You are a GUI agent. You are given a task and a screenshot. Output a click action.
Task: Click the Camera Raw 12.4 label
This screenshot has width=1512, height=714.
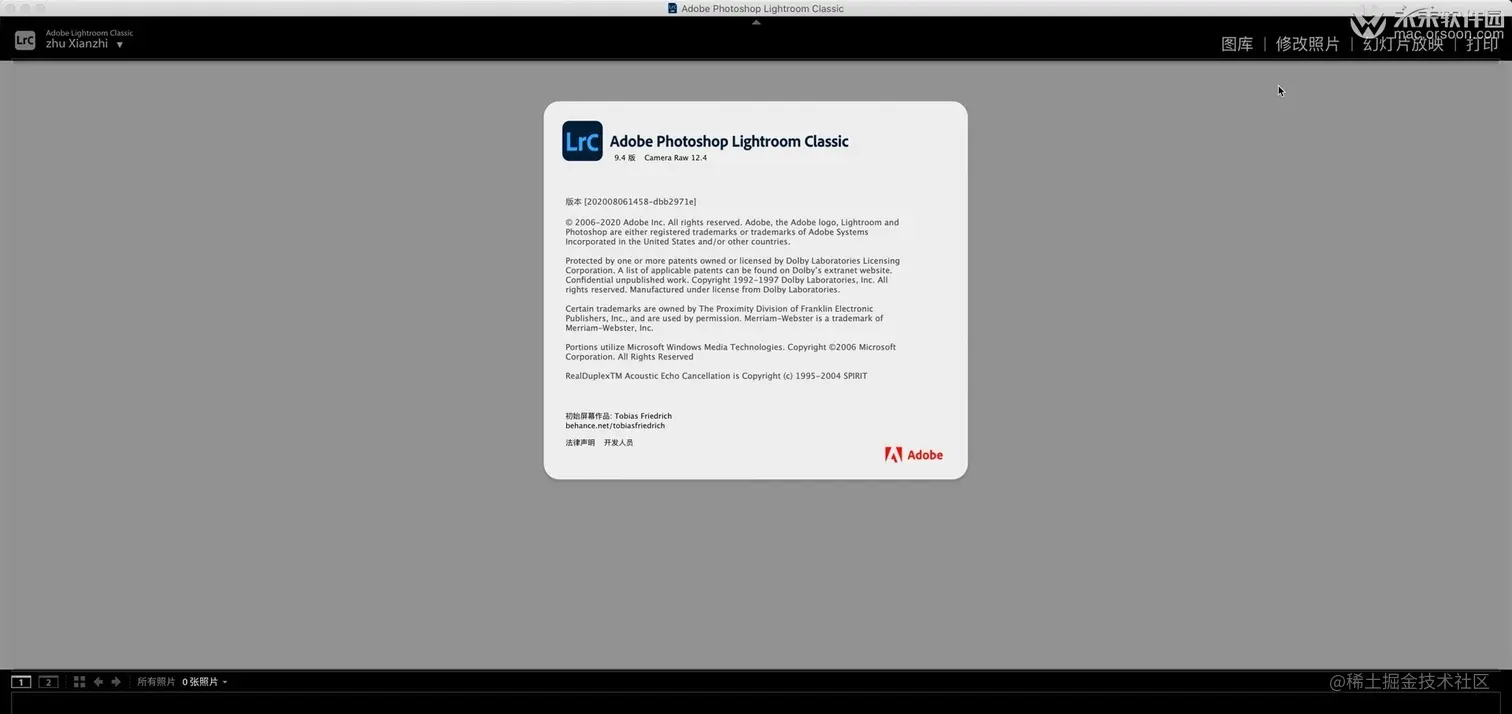pos(675,158)
